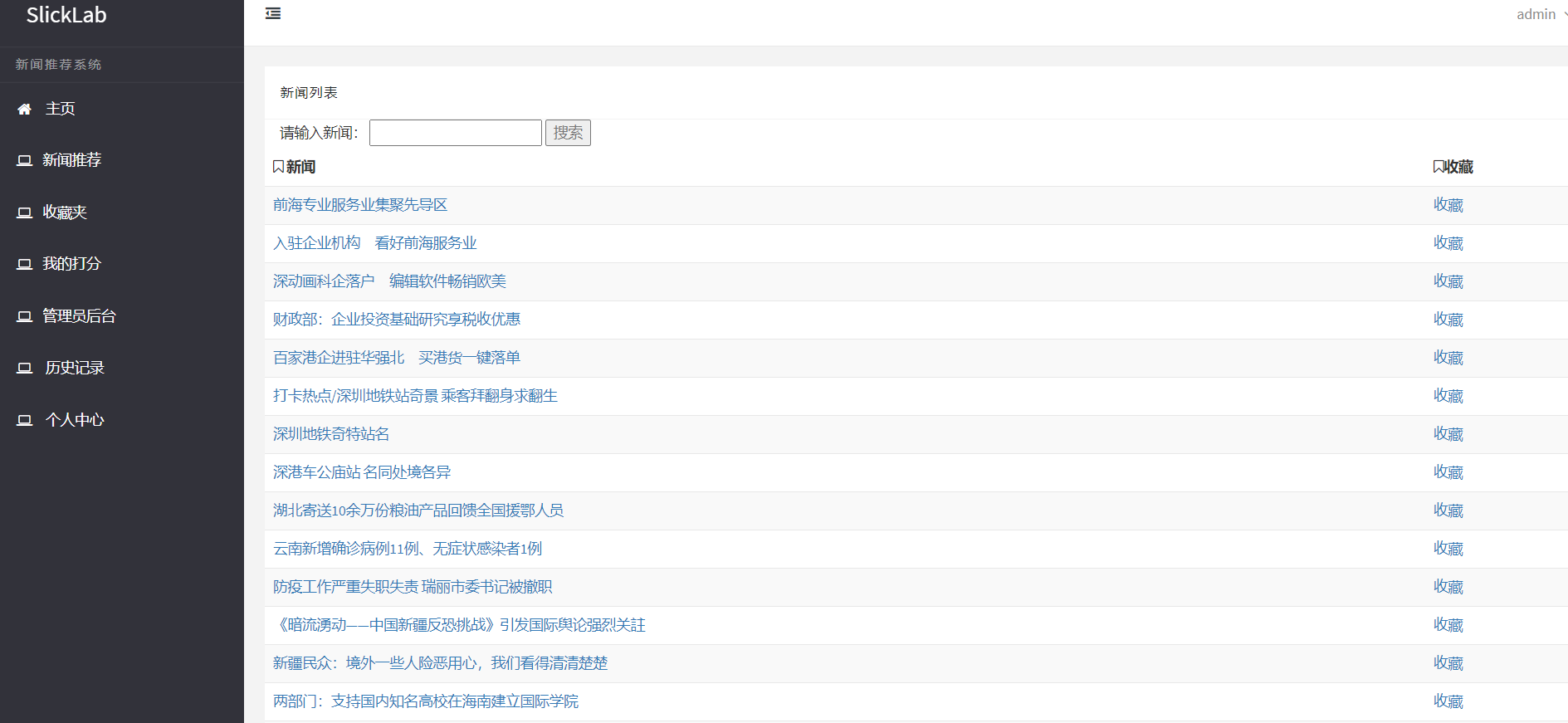Open news 打卡热点/深圳地铁站奇景
The image size is (1568, 723).
pyautogui.click(x=415, y=396)
